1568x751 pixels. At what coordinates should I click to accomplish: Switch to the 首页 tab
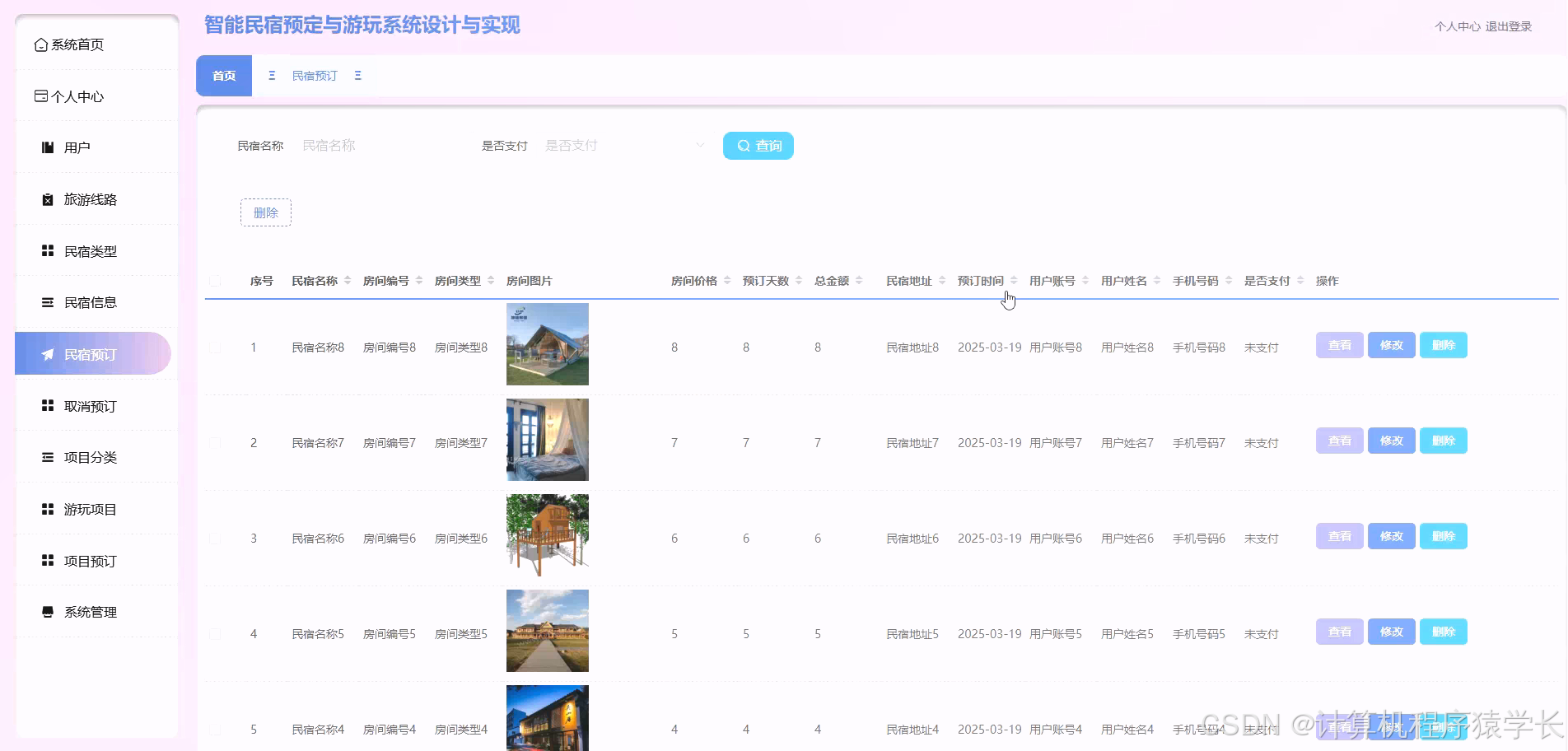click(223, 75)
